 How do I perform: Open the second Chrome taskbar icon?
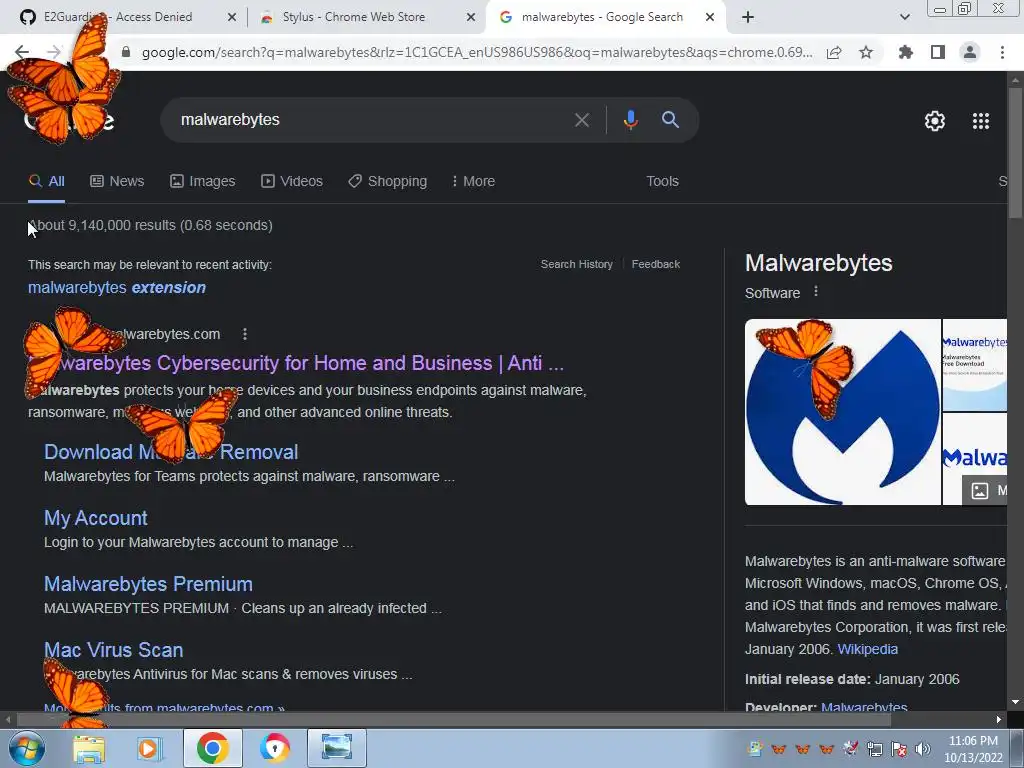[275, 748]
